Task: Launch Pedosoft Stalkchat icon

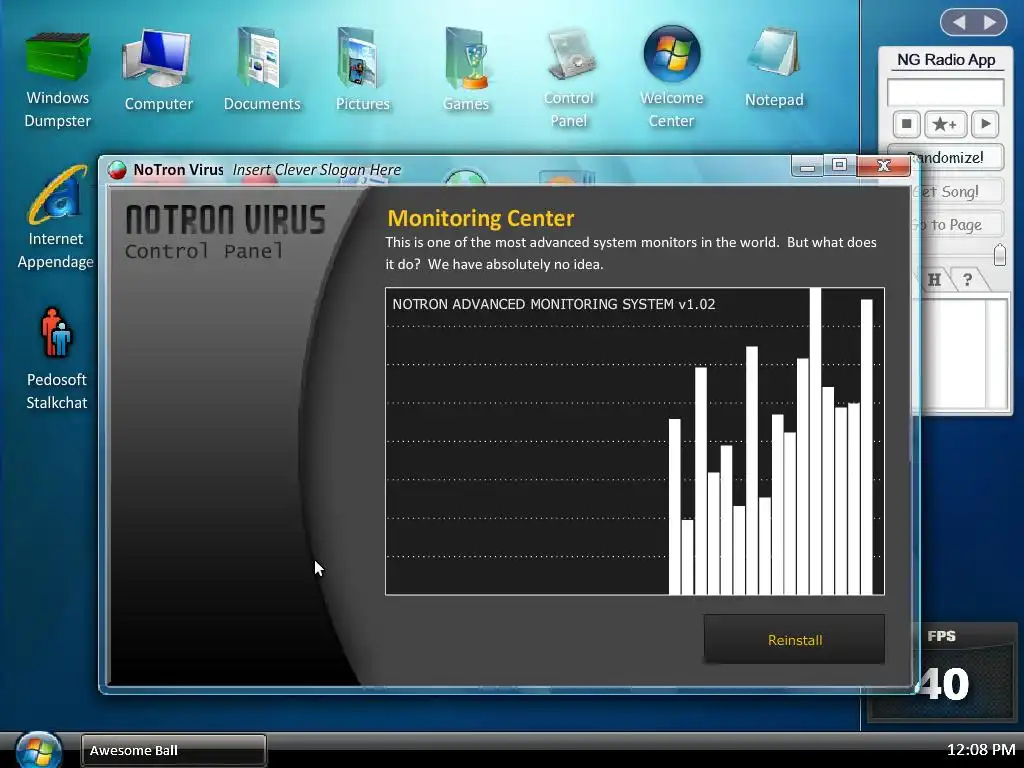Action: pos(56,359)
